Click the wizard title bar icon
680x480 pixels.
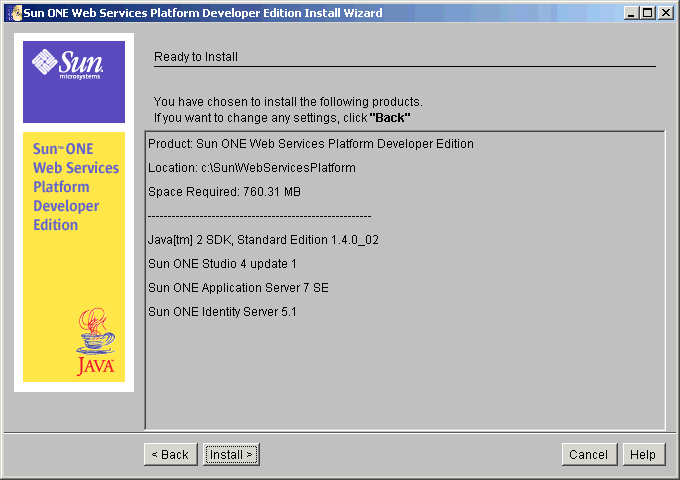click(x=14, y=13)
